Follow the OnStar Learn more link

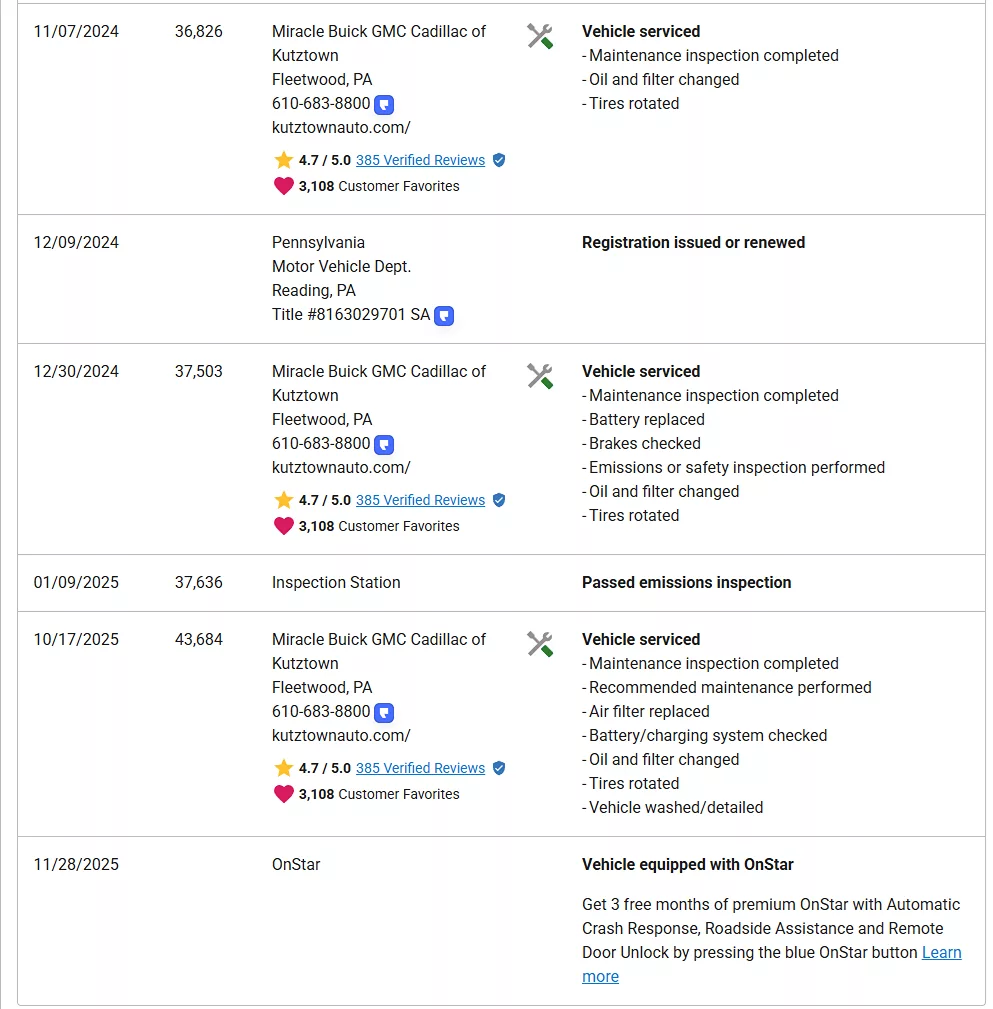[941, 952]
